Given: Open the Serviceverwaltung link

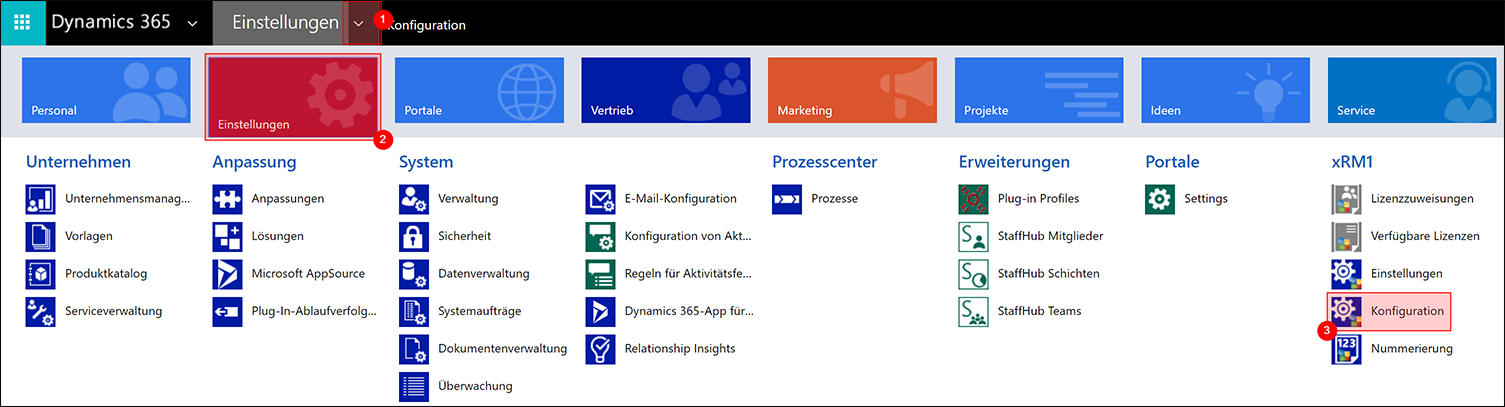Looking at the screenshot, I should 113,311.
